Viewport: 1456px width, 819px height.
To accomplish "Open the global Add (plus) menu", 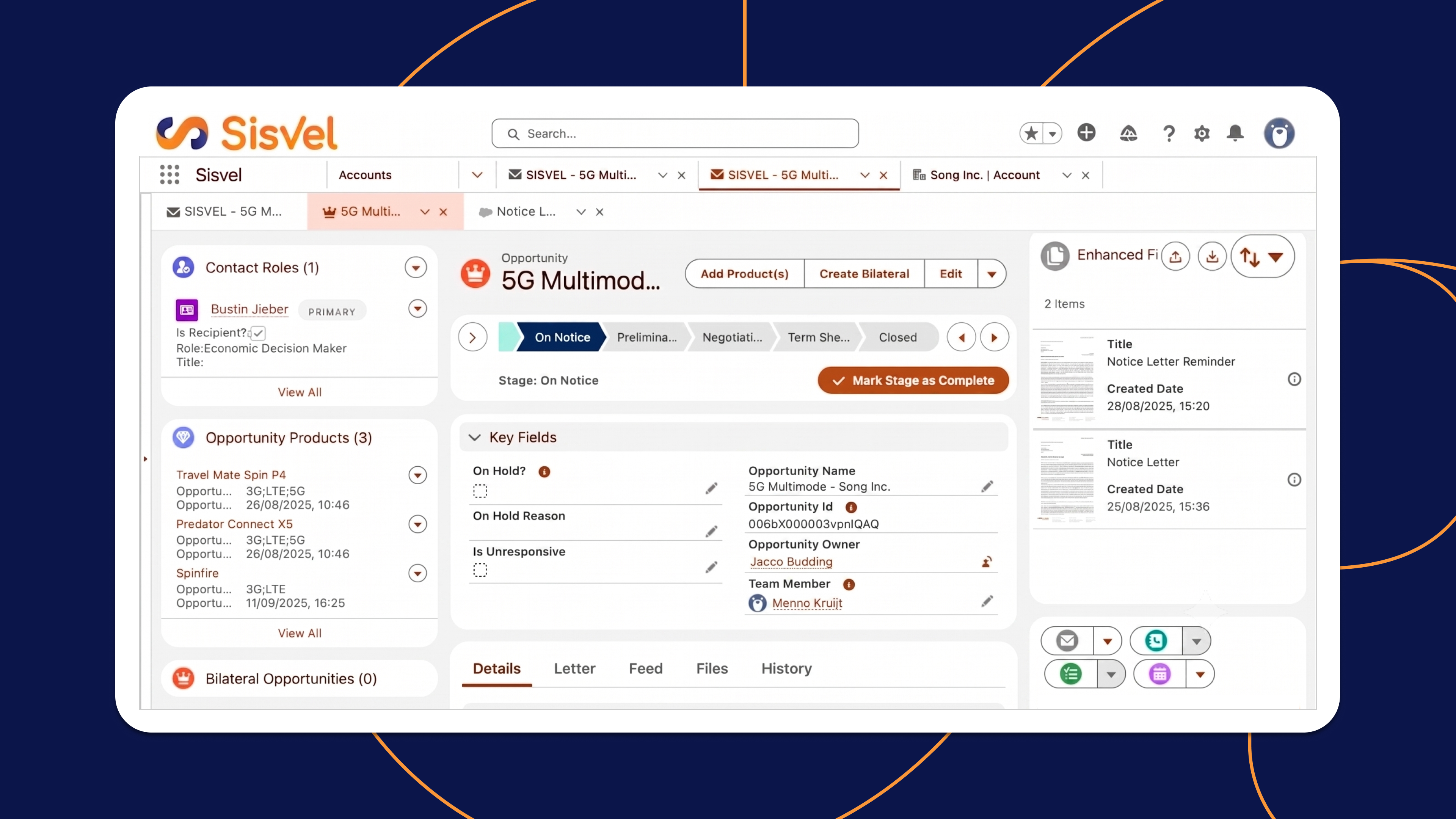I will [1086, 133].
